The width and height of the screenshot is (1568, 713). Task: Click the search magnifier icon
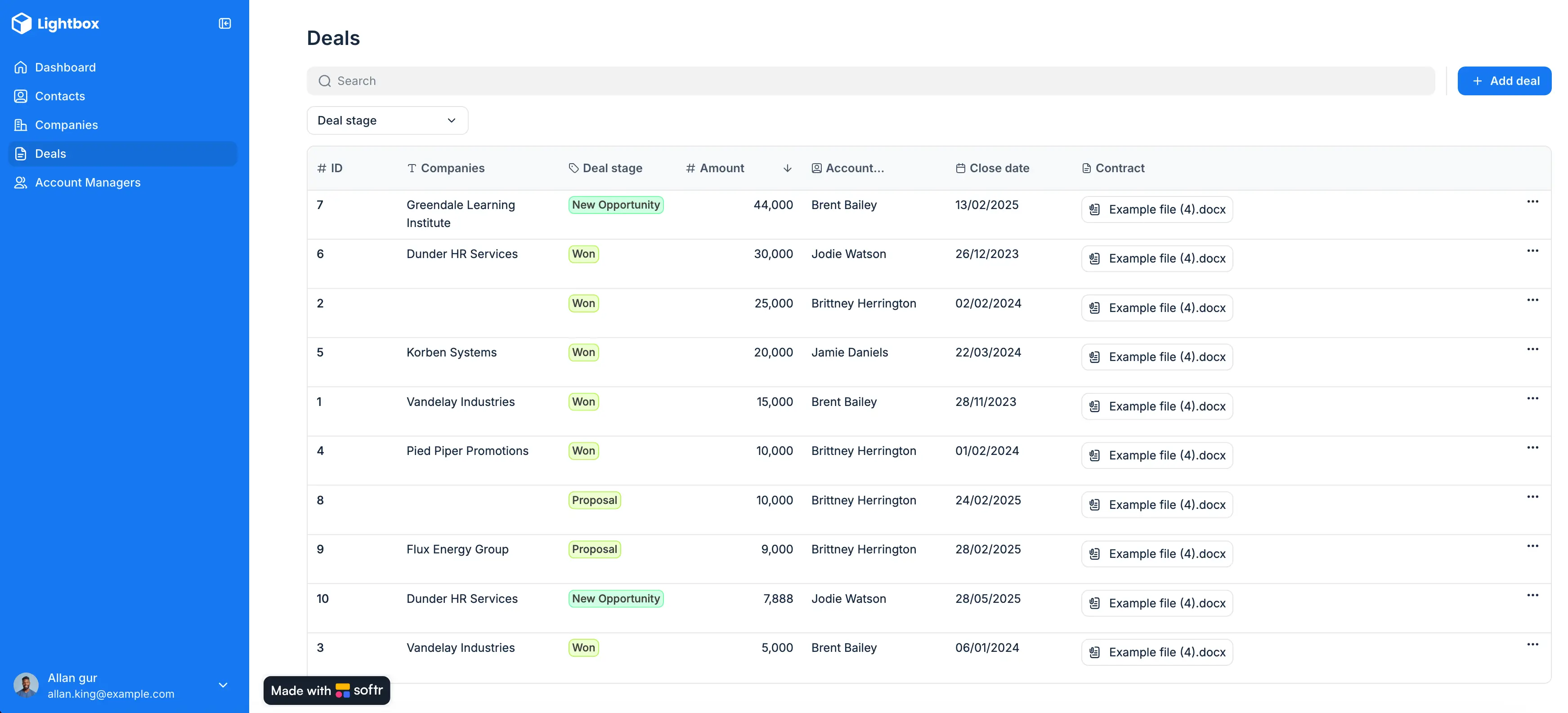[325, 80]
